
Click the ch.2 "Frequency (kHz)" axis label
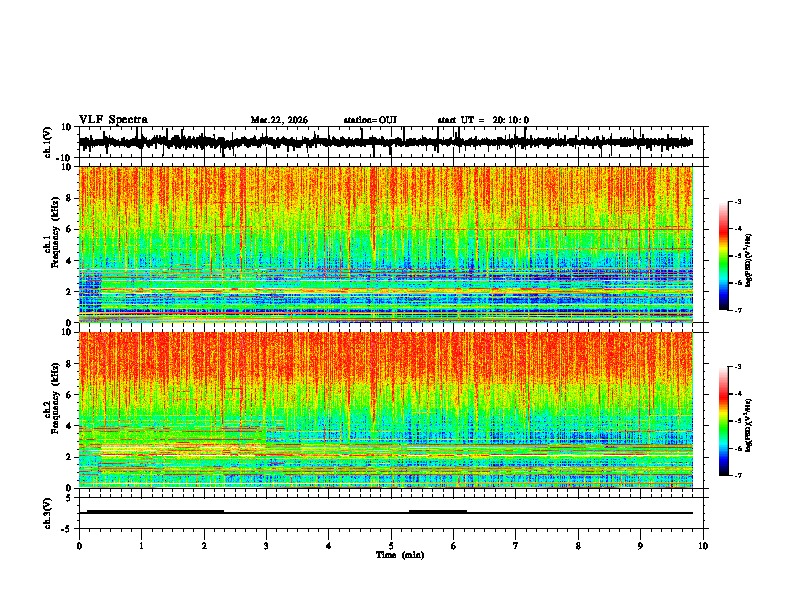pos(55,398)
